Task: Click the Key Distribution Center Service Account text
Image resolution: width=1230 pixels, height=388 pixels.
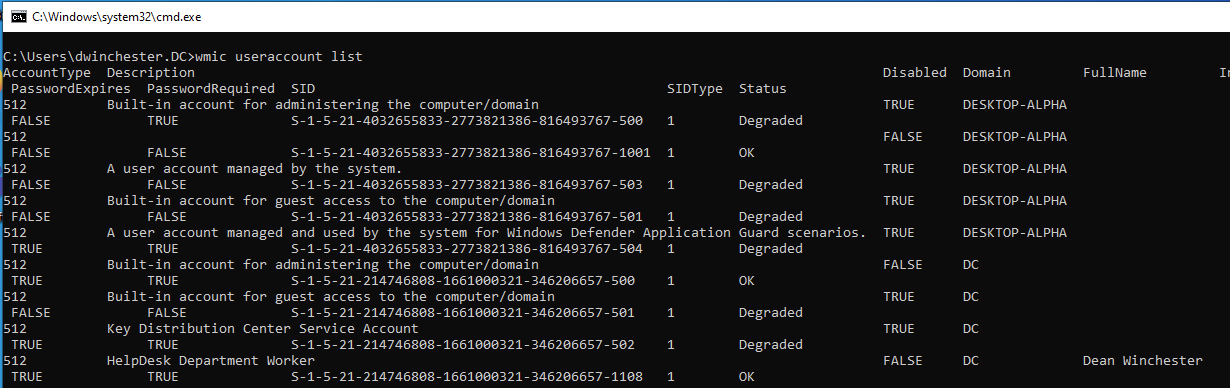Action: (x=262, y=328)
